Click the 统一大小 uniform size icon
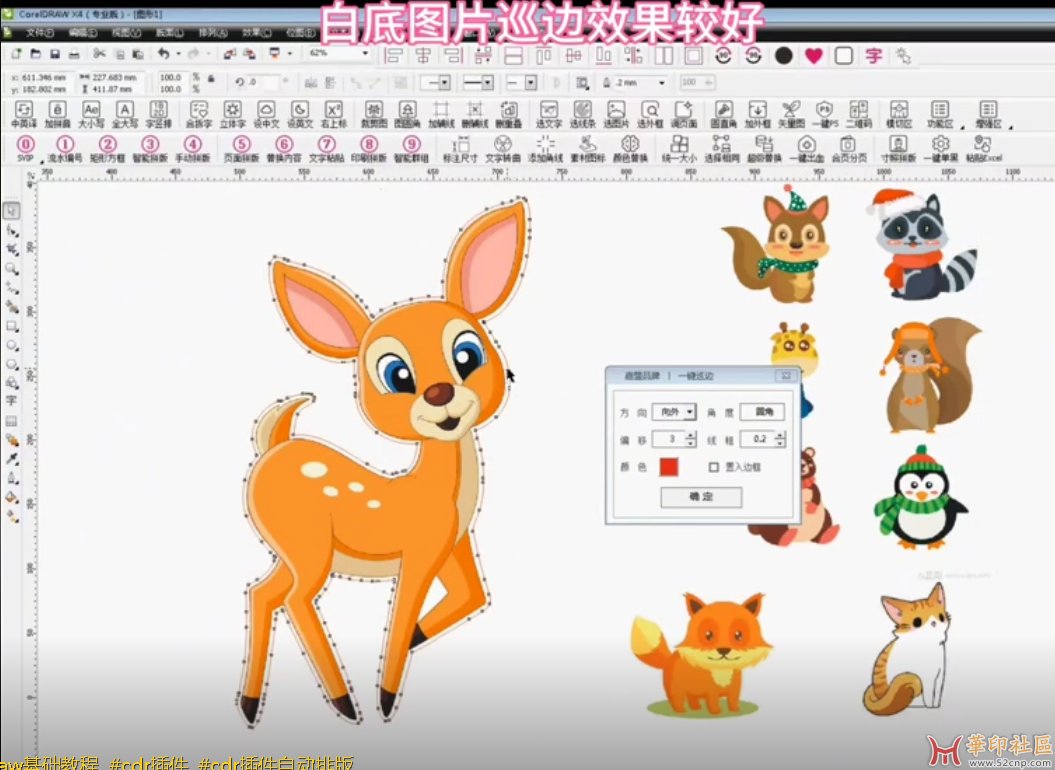The image size is (1055, 770). click(680, 149)
